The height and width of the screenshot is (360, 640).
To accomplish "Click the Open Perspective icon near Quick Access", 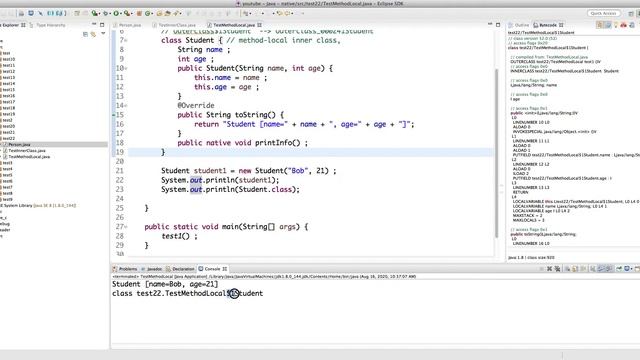I will 631,13.
